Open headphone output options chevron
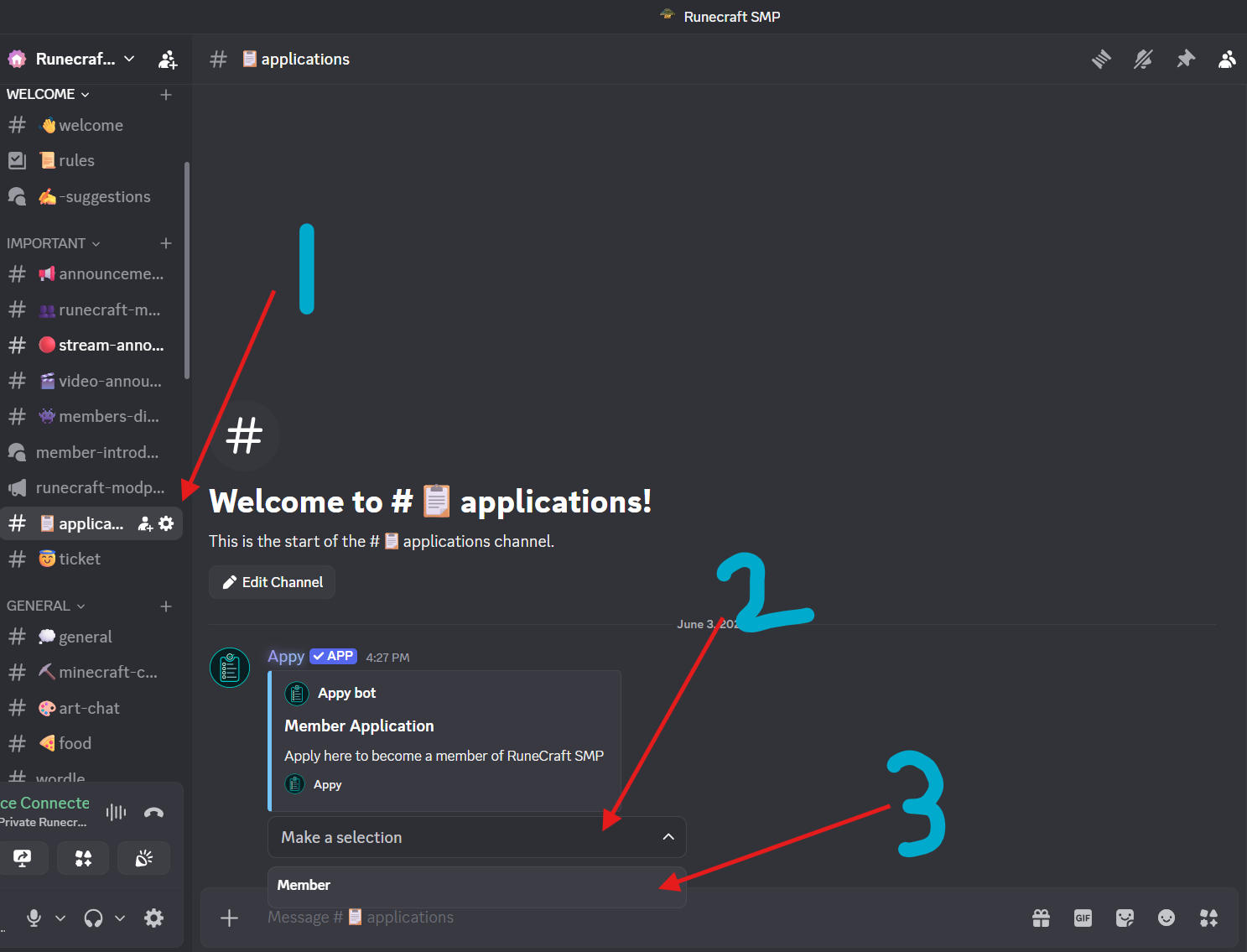Screen dimensions: 1247x952 120,918
